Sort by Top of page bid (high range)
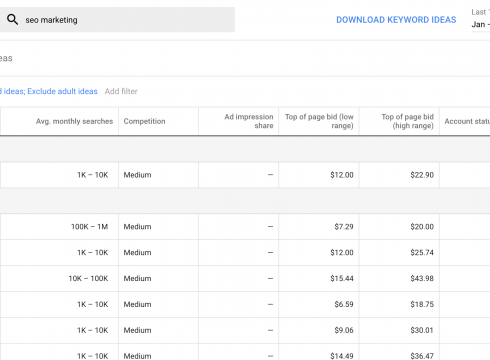Image resolution: width=490 pixels, height=360 pixels. coord(407,121)
